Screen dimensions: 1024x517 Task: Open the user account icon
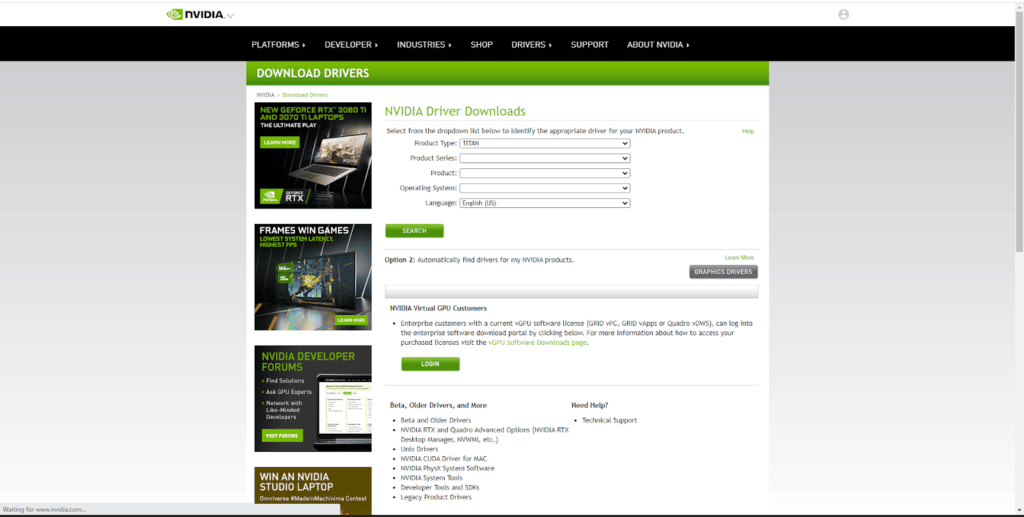pos(843,14)
